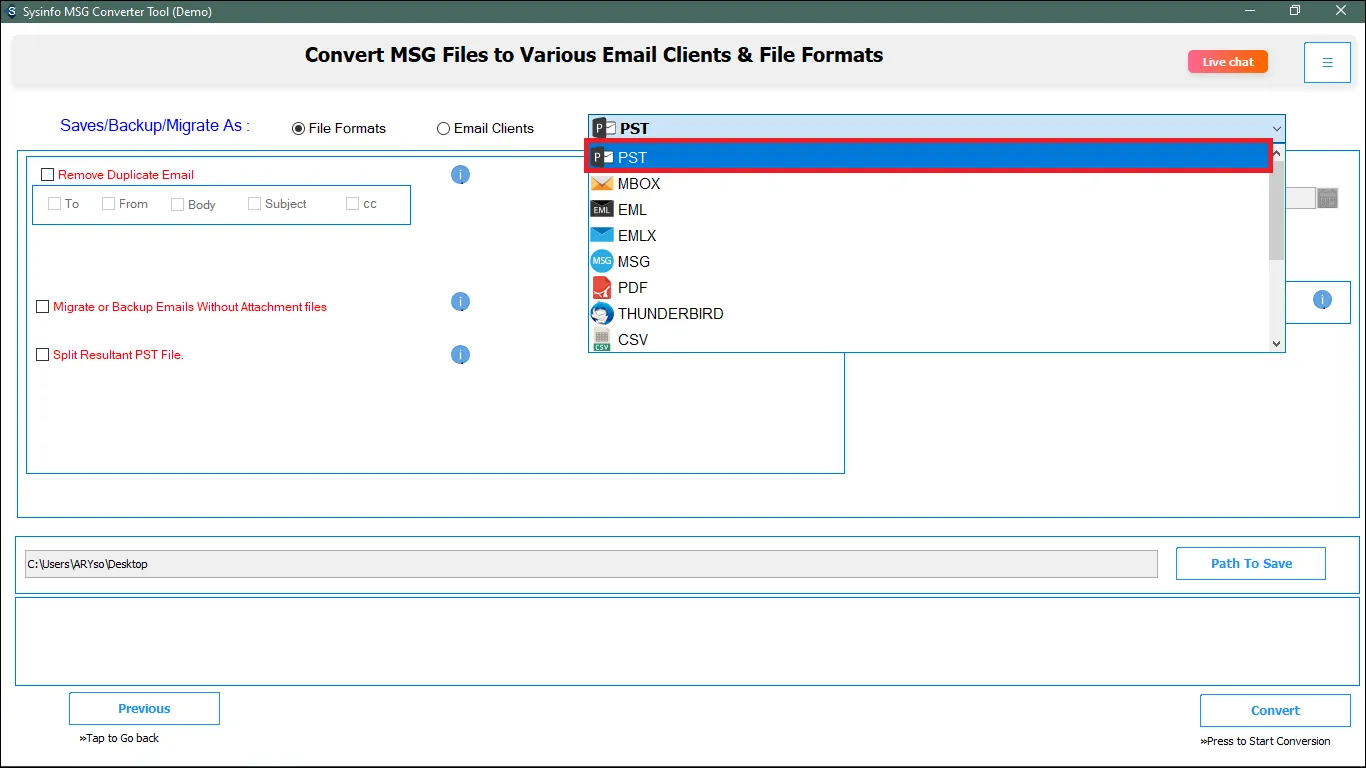Choose EML from the format list

[632, 210]
